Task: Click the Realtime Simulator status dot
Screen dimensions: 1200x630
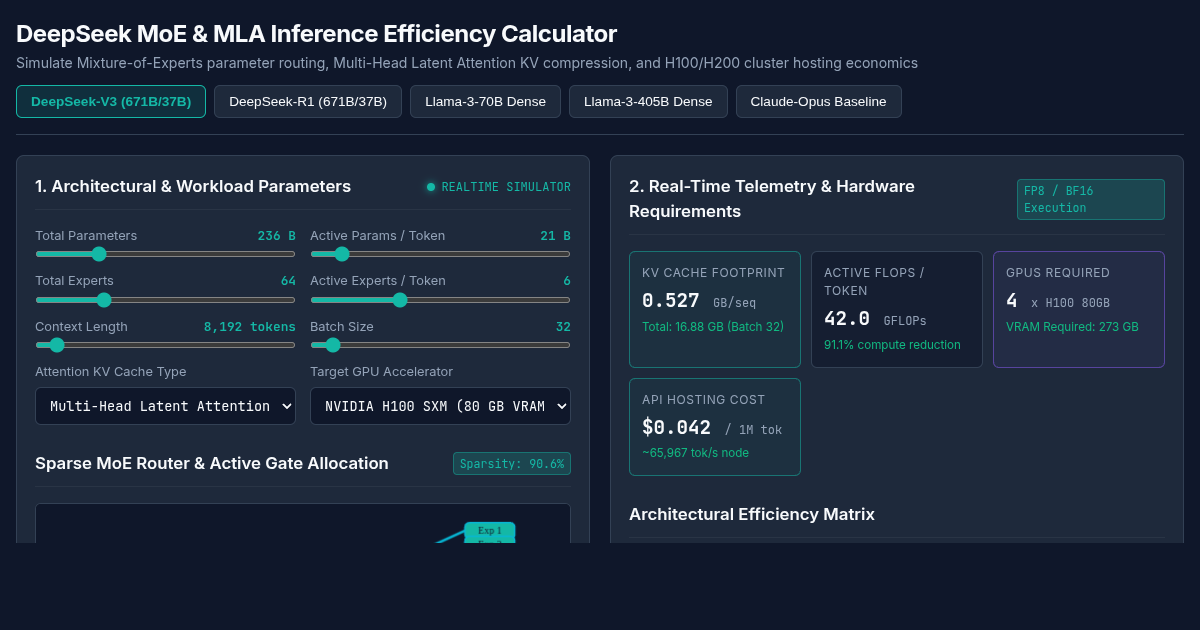Action: 431,187
